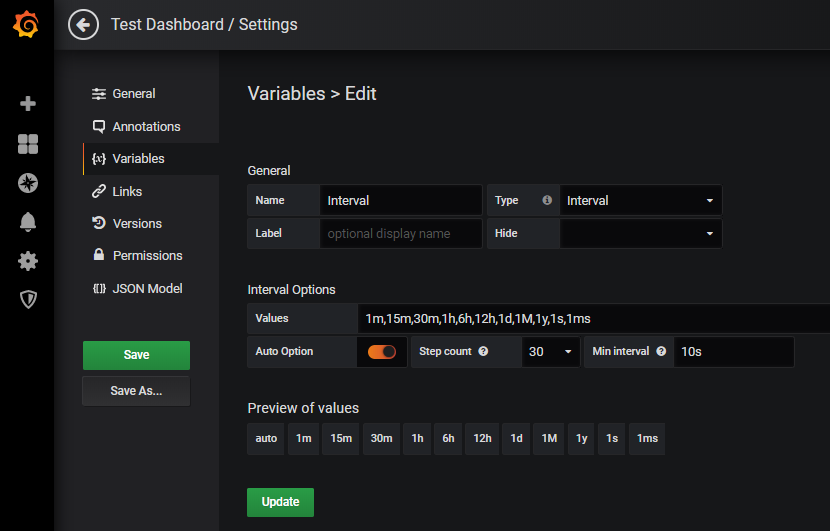Open the Explore compass icon
Viewport: 830px width, 531px height.
[28, 183]
